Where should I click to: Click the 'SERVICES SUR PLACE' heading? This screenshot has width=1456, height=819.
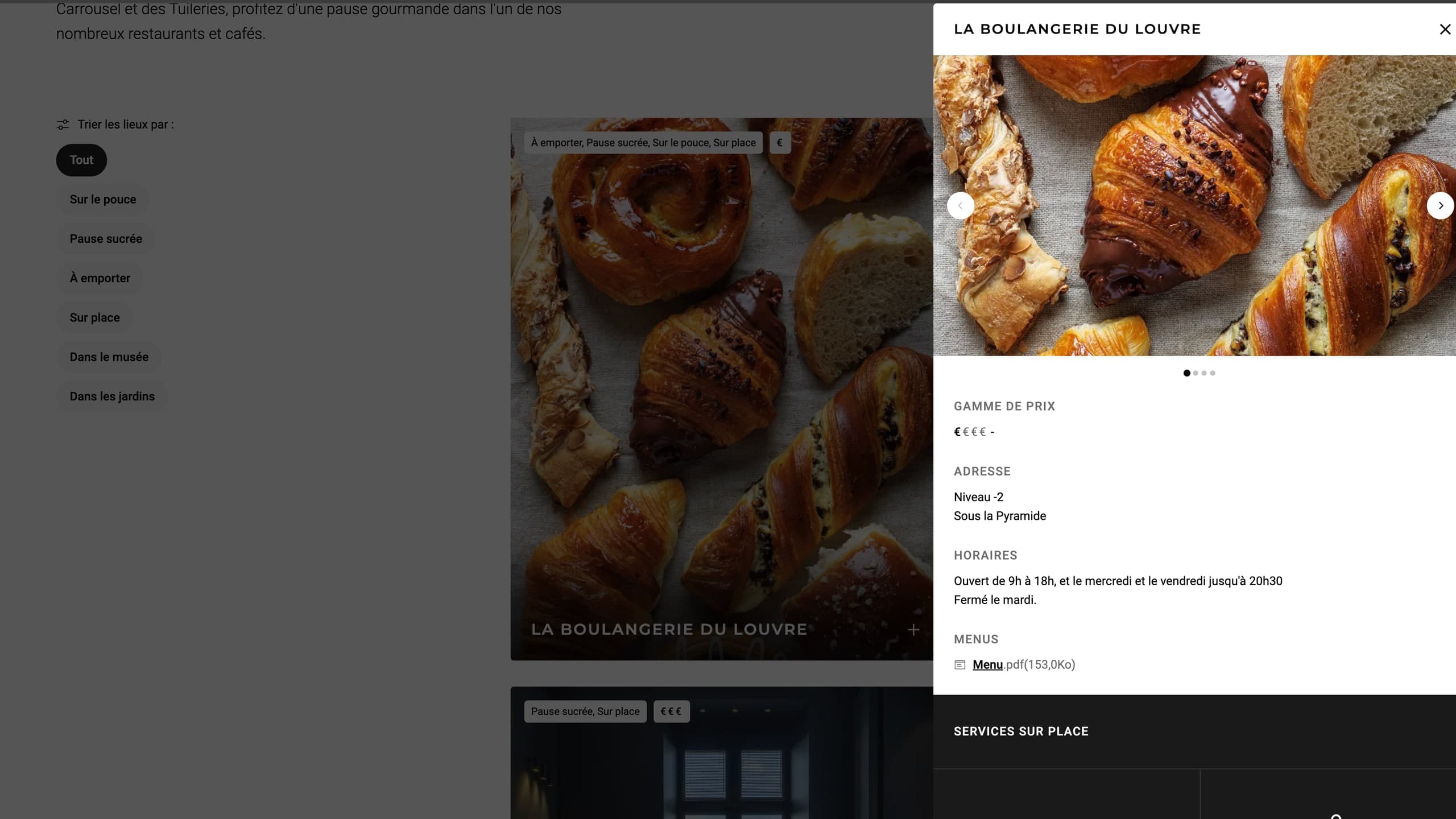pos(1021,731)
